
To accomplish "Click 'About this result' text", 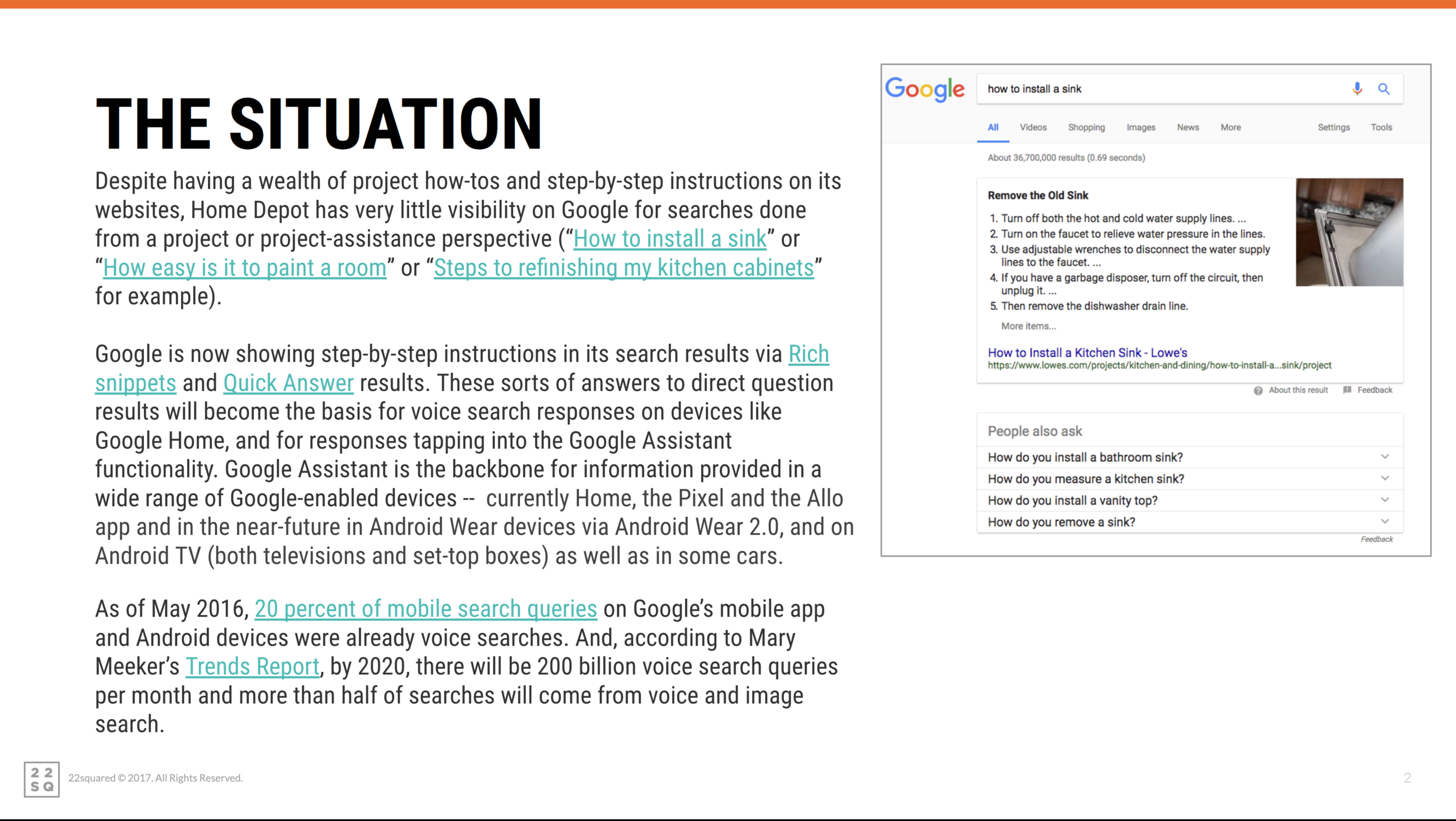I will (1298, 390).
